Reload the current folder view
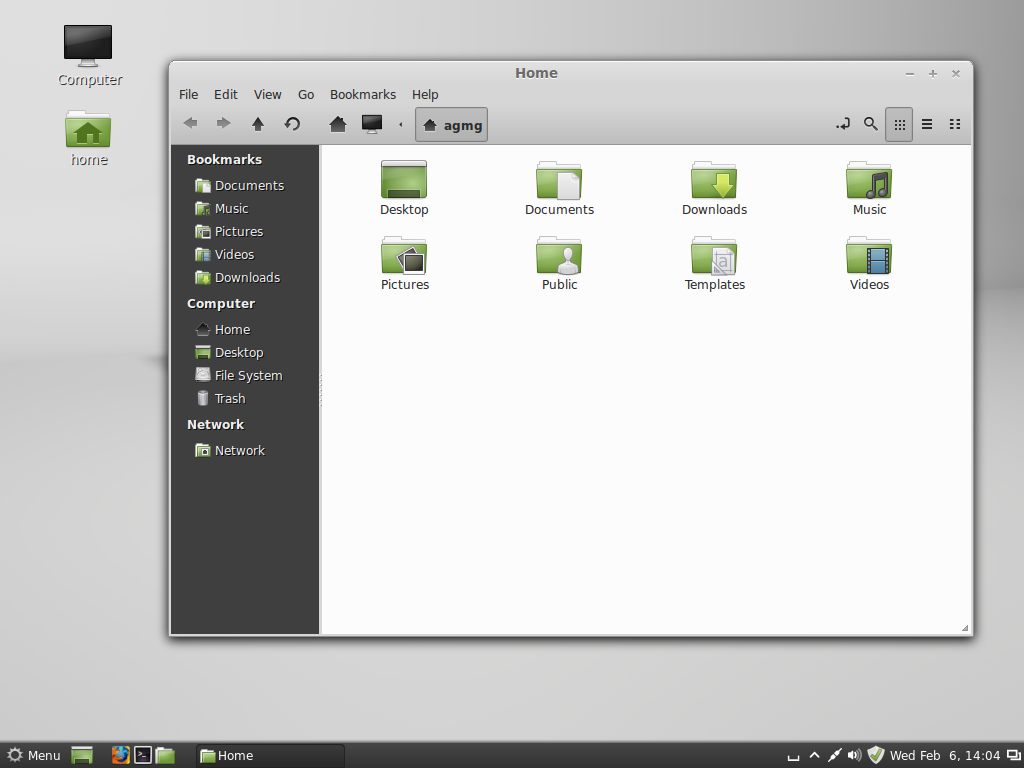The height and width of the screenshot is (768, 1024). (292, 124)
